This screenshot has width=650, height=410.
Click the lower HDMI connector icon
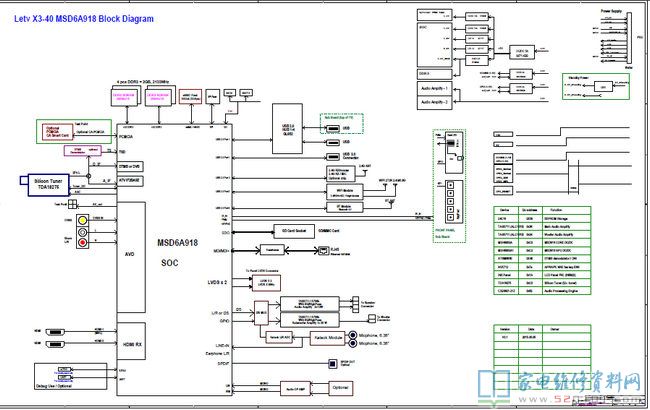[55, 344]
